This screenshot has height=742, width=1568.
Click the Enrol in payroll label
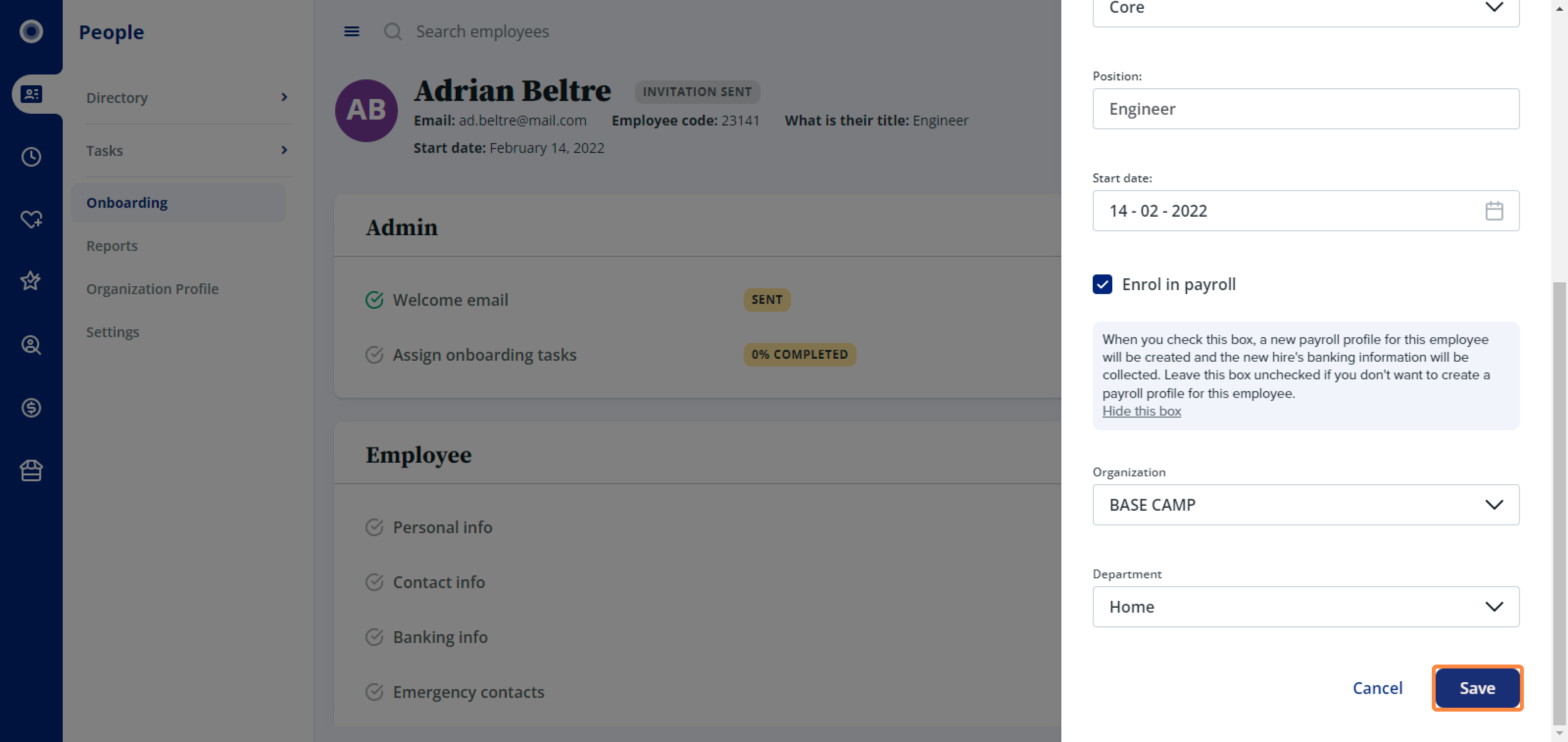pos(1178,284)
